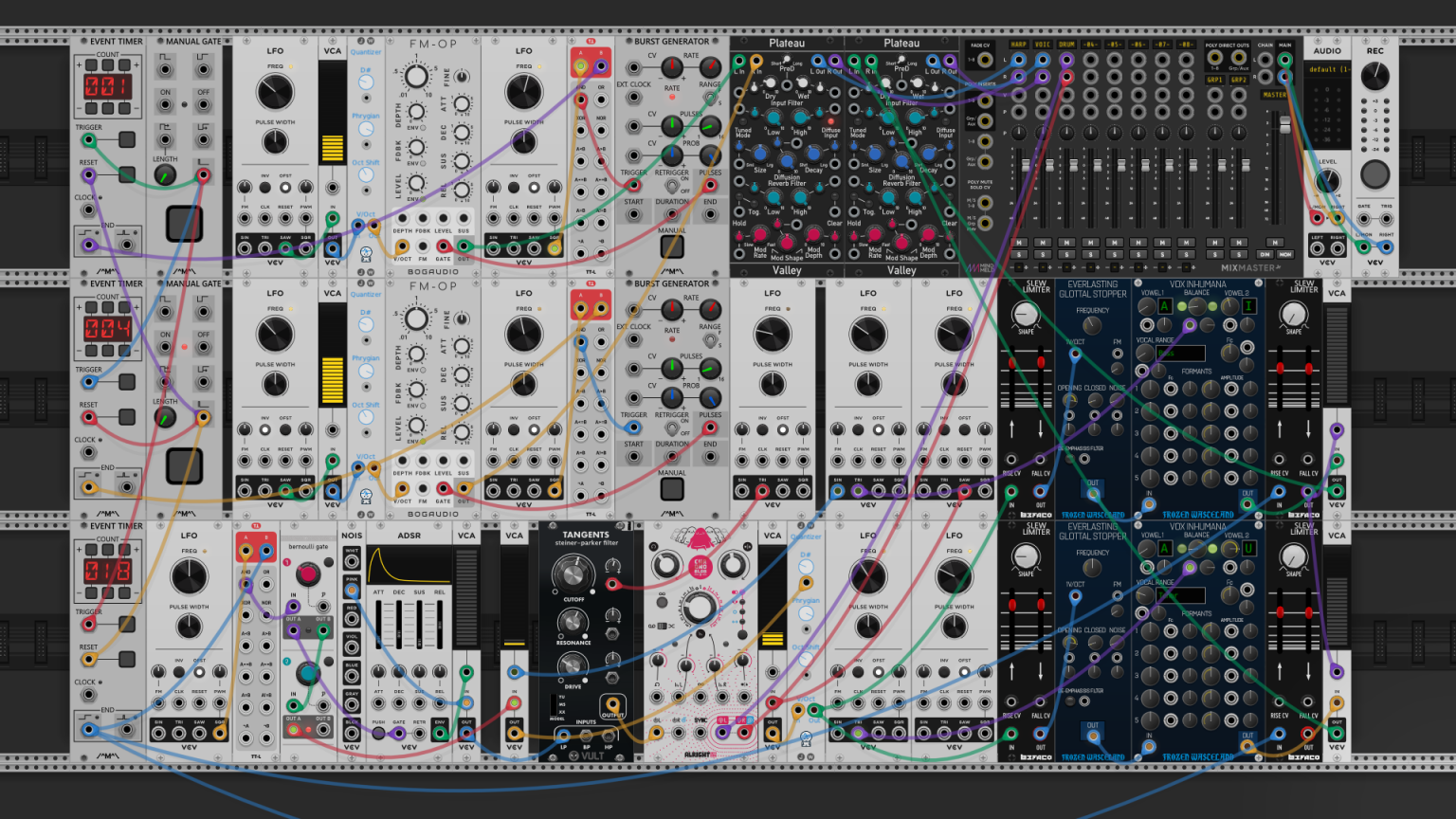Switch the MODEL selector on Tangents filter
This screenshot has width=1456, height=819.
553,704
